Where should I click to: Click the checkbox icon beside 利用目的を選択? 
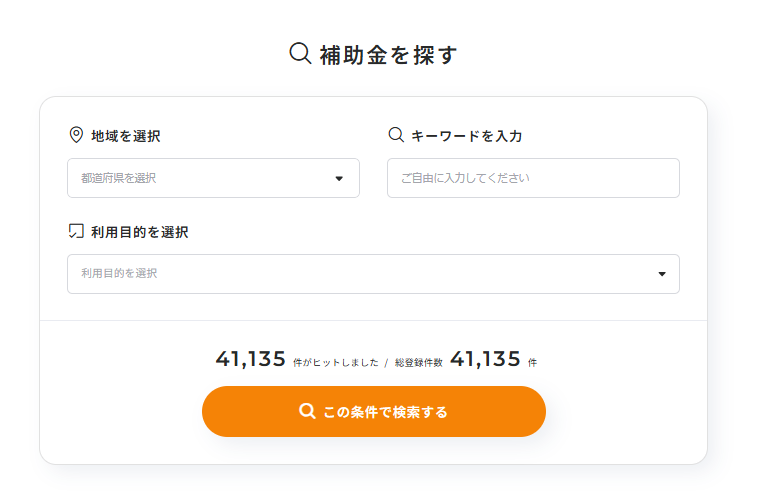(76, 231)
